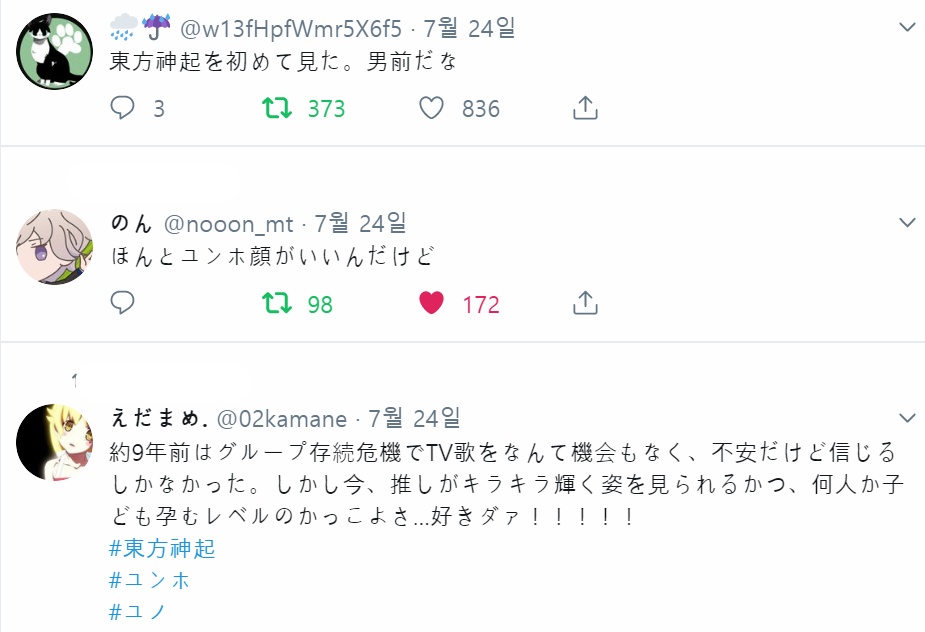This screenshot has height=632, width=925.
Task: Reply to the 東方神起を初めて見た tweet
Action: [x=122, y=108]
